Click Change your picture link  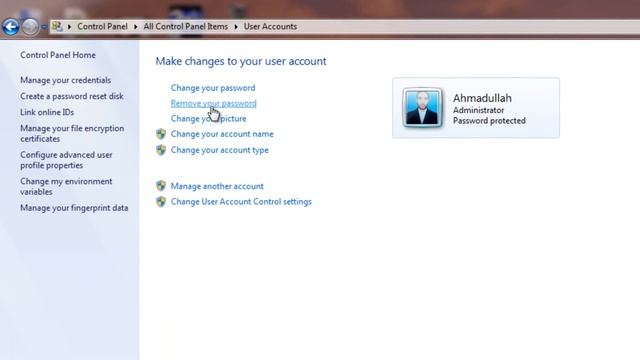209,119
